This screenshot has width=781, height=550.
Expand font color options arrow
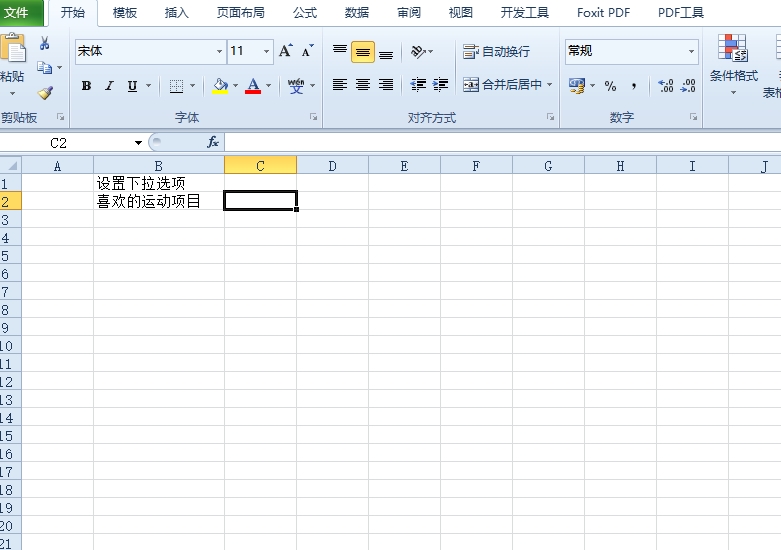(x=268, y=86)
